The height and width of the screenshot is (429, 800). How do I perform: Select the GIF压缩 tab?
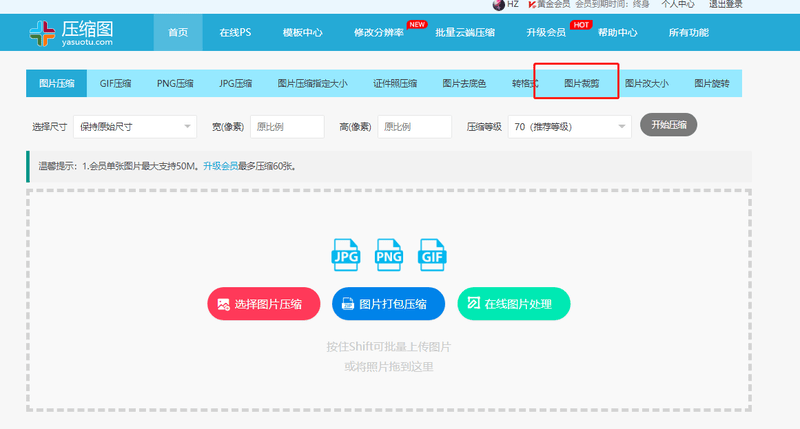pos(115,83)
